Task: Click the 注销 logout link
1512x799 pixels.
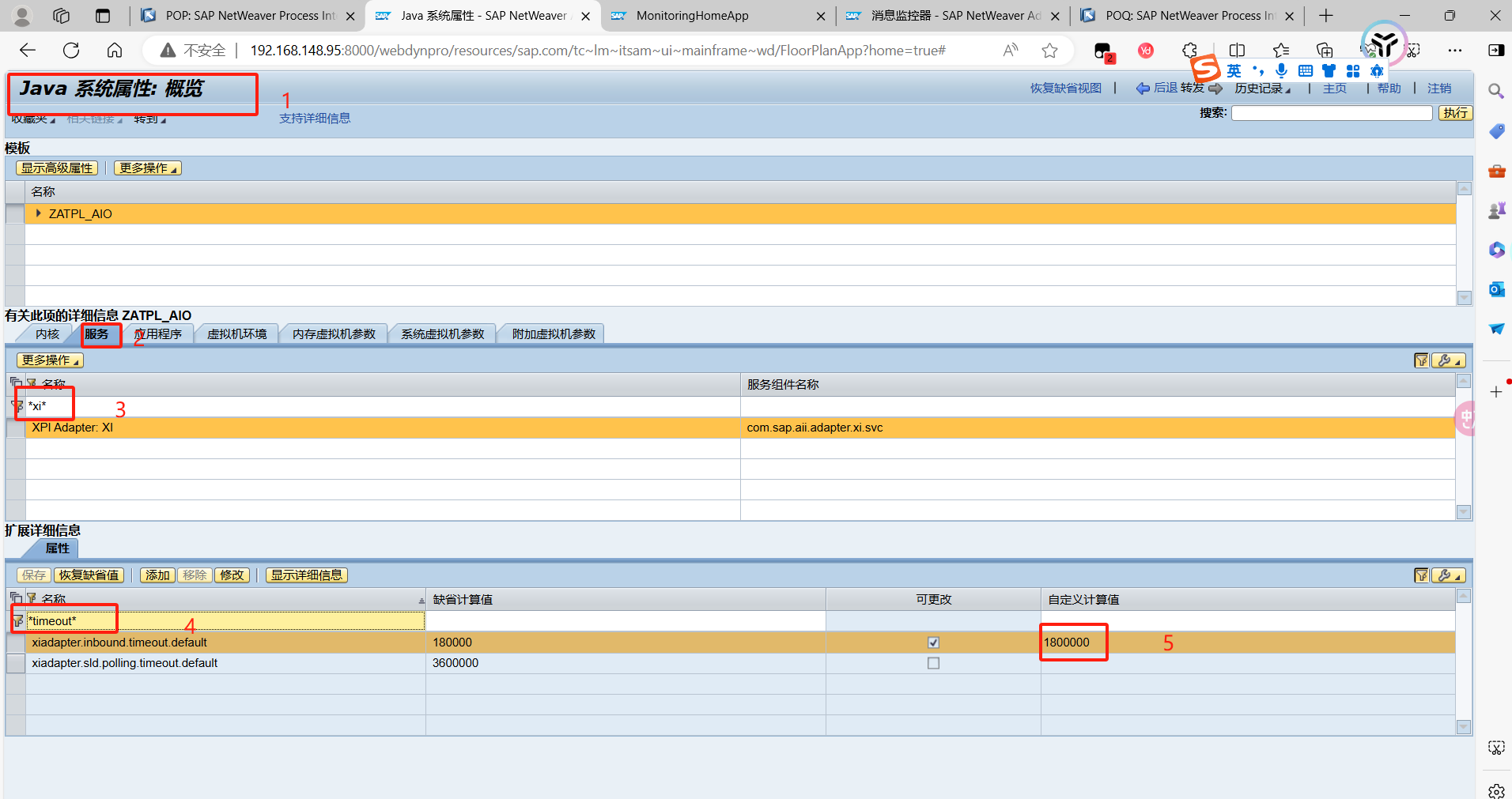Action: [x=1439, y=89]
